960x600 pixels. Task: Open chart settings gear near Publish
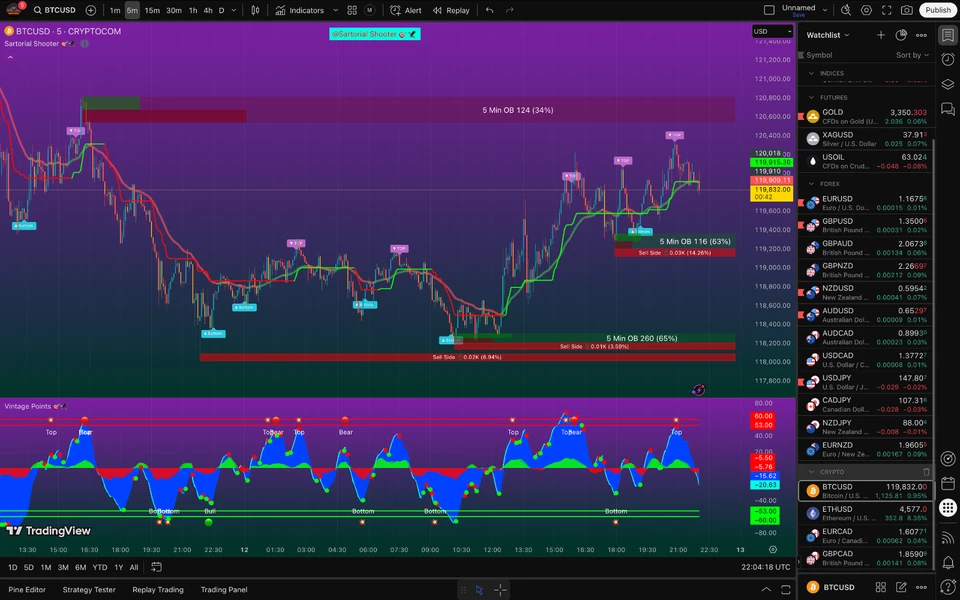[x=866, y=10]
